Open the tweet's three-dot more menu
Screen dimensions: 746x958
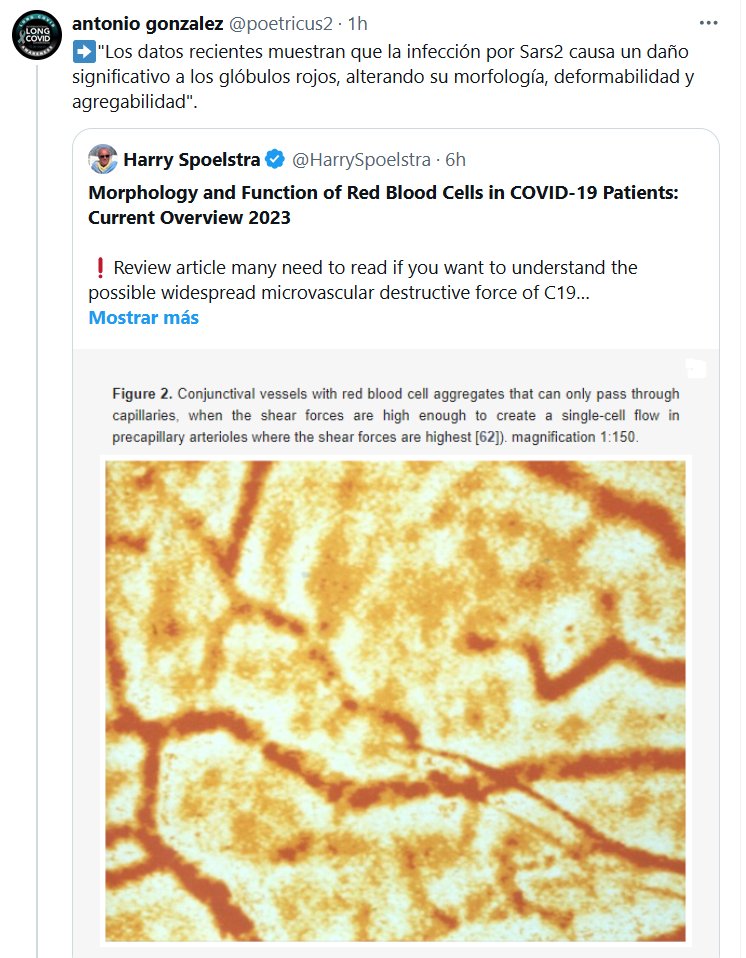click(x=708, y=22)
